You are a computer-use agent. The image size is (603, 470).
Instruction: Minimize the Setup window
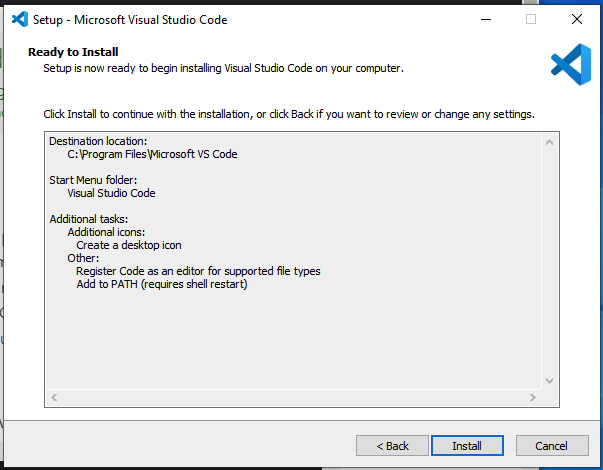[x=485, y=19]
